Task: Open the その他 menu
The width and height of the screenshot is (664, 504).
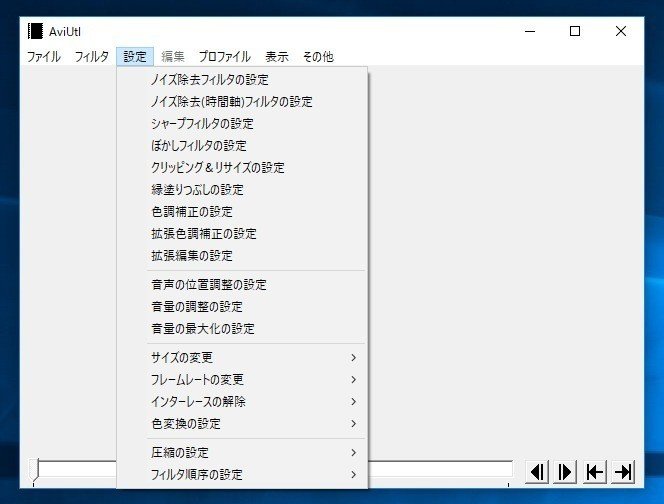Action: 318,57
